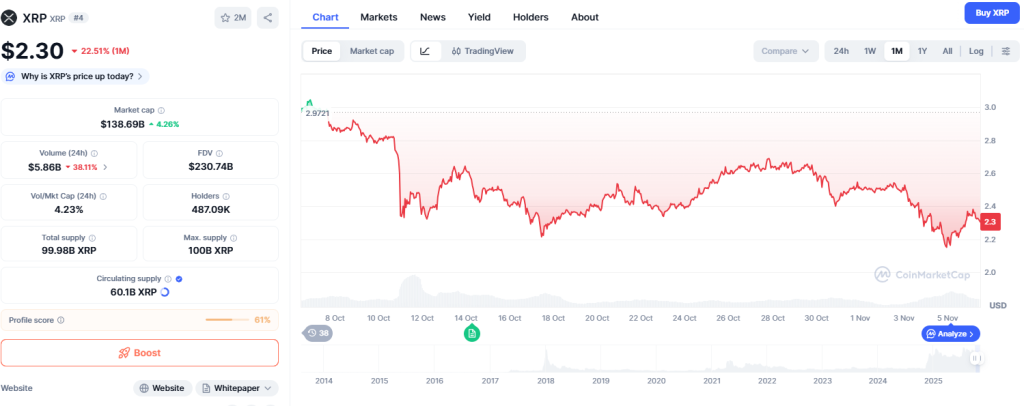Image resolution: width=1024 pixels, height=406 pixels.
Task: Switch chart to Market cap view
Action: 371,51
